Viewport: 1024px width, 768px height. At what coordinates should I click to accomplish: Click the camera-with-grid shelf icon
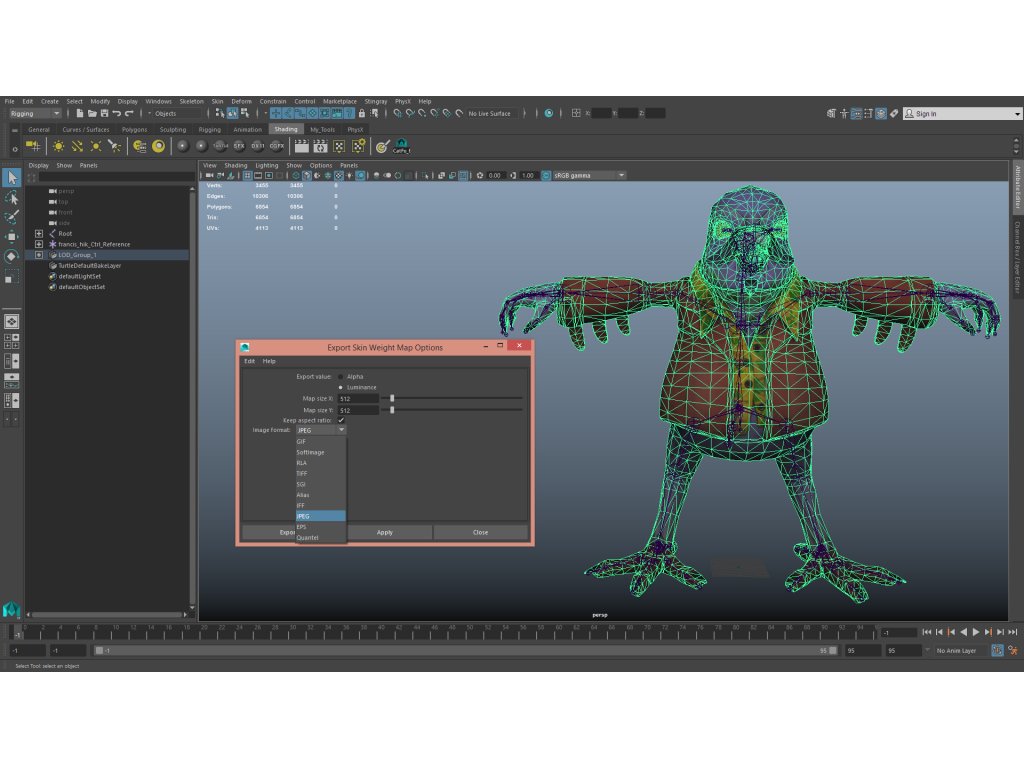tap(33, 146)
